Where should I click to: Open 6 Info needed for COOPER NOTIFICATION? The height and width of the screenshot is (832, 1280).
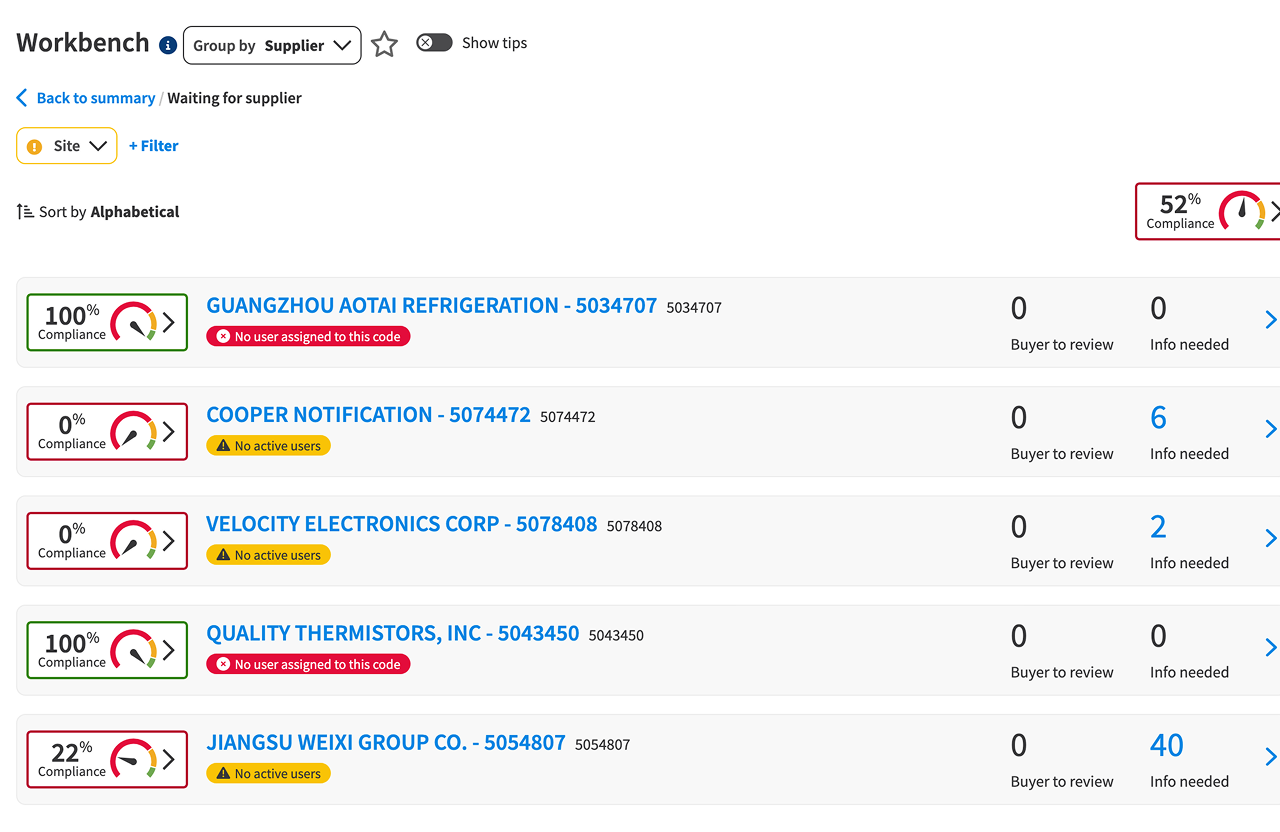click(x=1158, y=417)
